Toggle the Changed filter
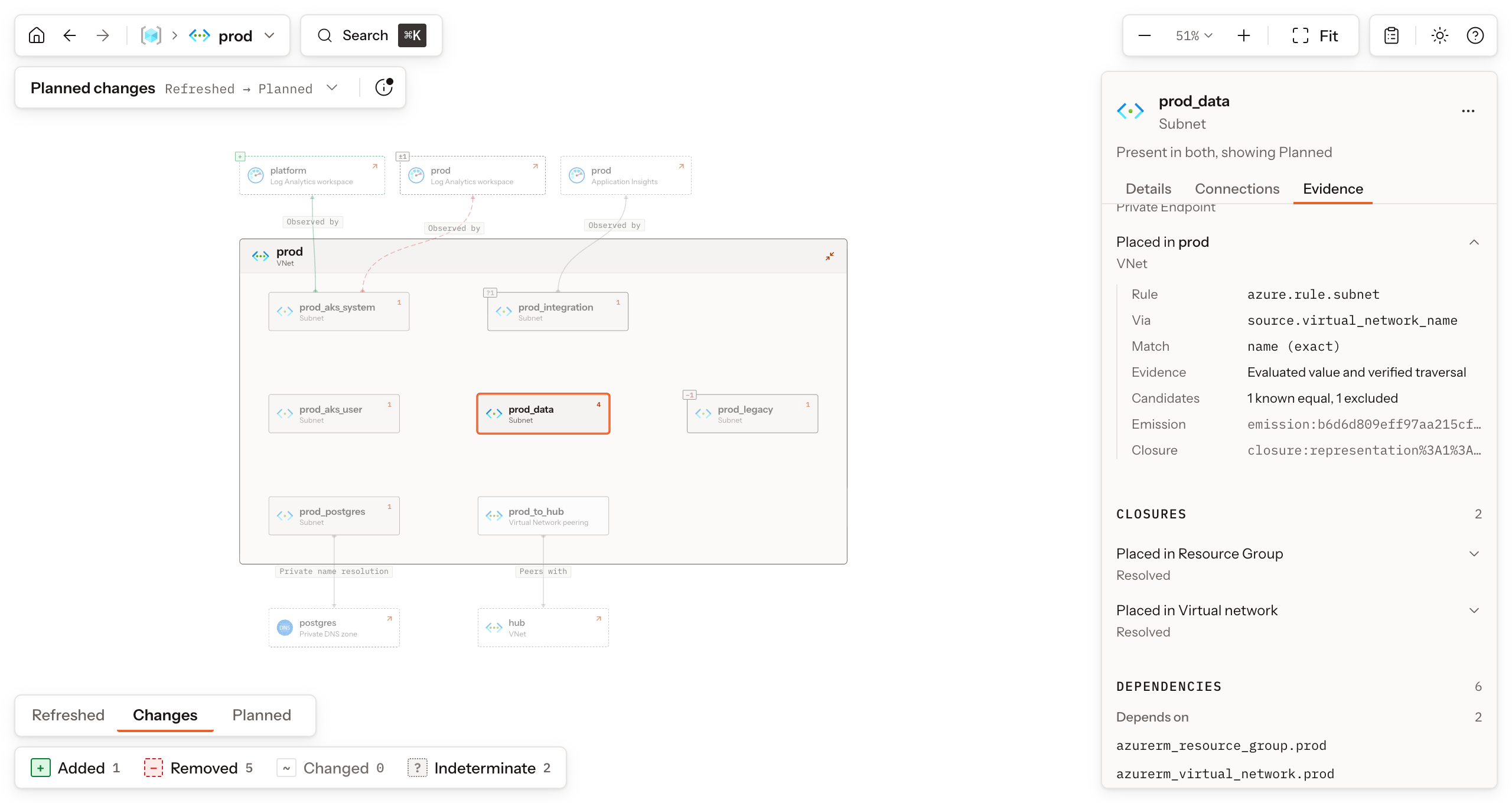Viewport: 1512px width, 803px height. 331,768
